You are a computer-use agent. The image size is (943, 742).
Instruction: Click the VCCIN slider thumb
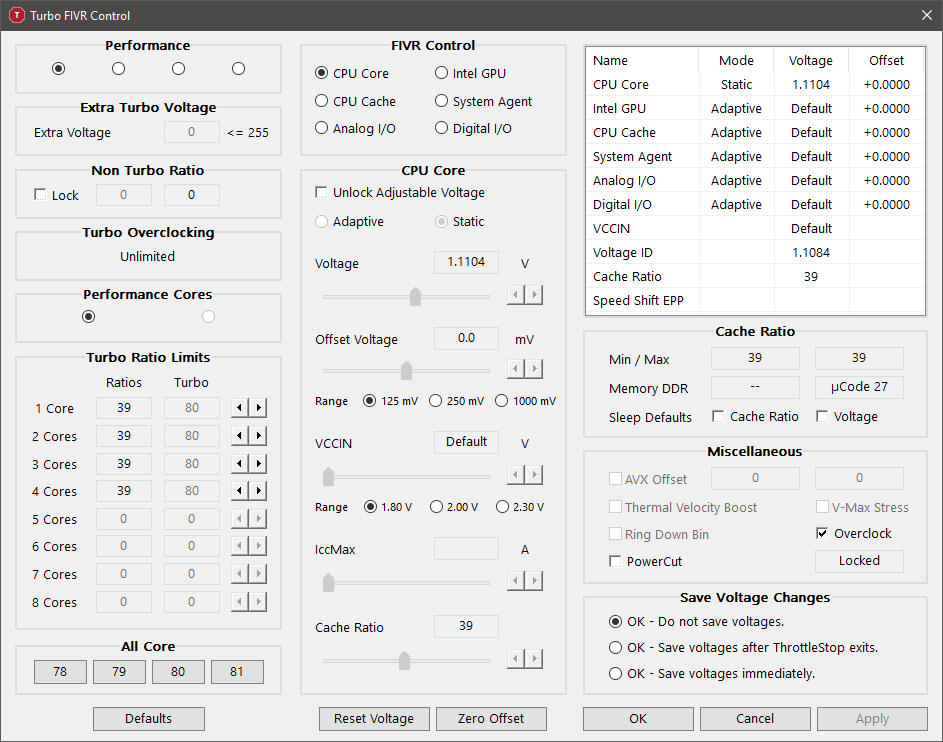coord(328,476)
